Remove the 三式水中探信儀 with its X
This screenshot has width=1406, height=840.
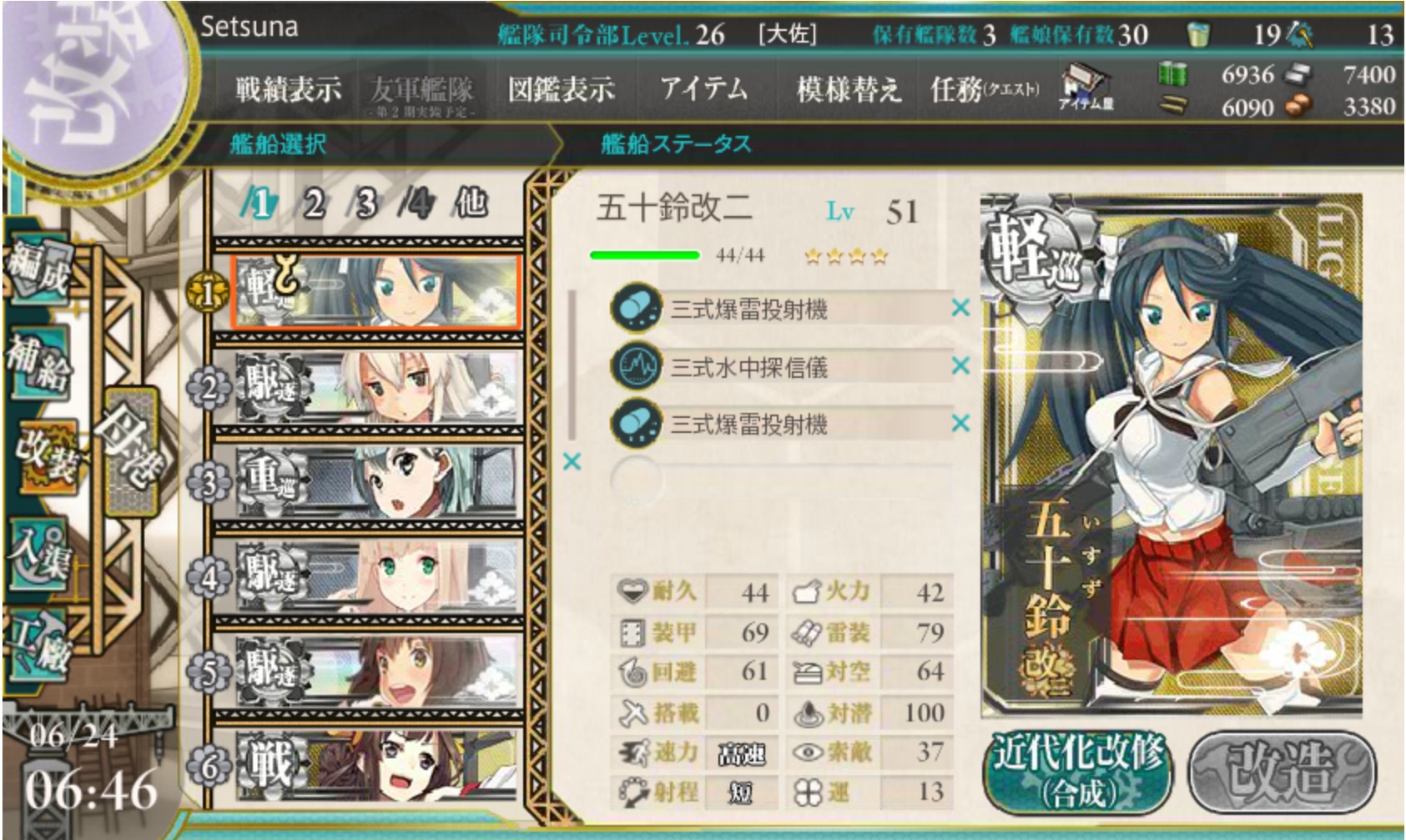[960, 366]
